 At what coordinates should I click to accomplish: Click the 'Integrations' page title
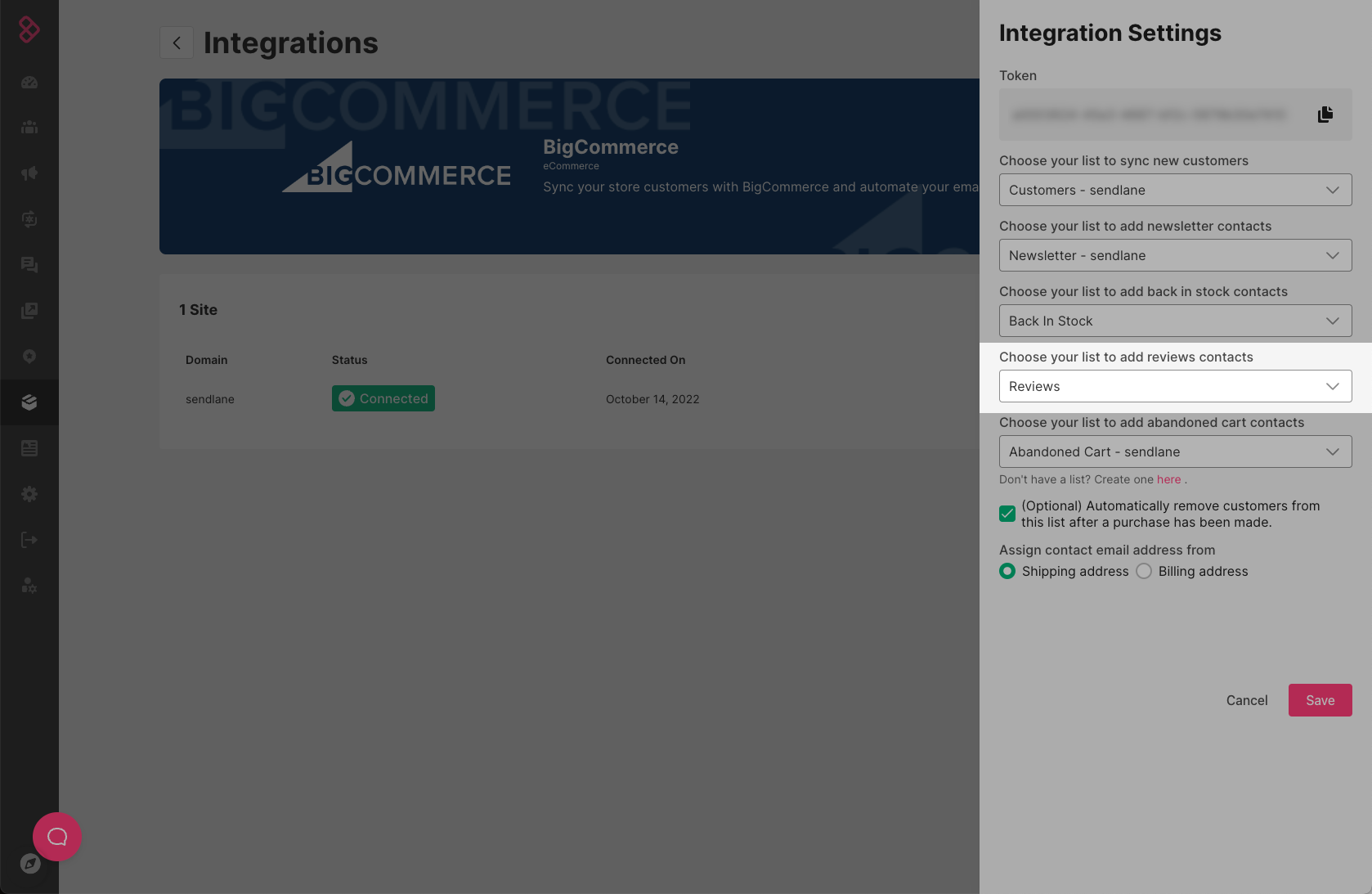point(291,43)
